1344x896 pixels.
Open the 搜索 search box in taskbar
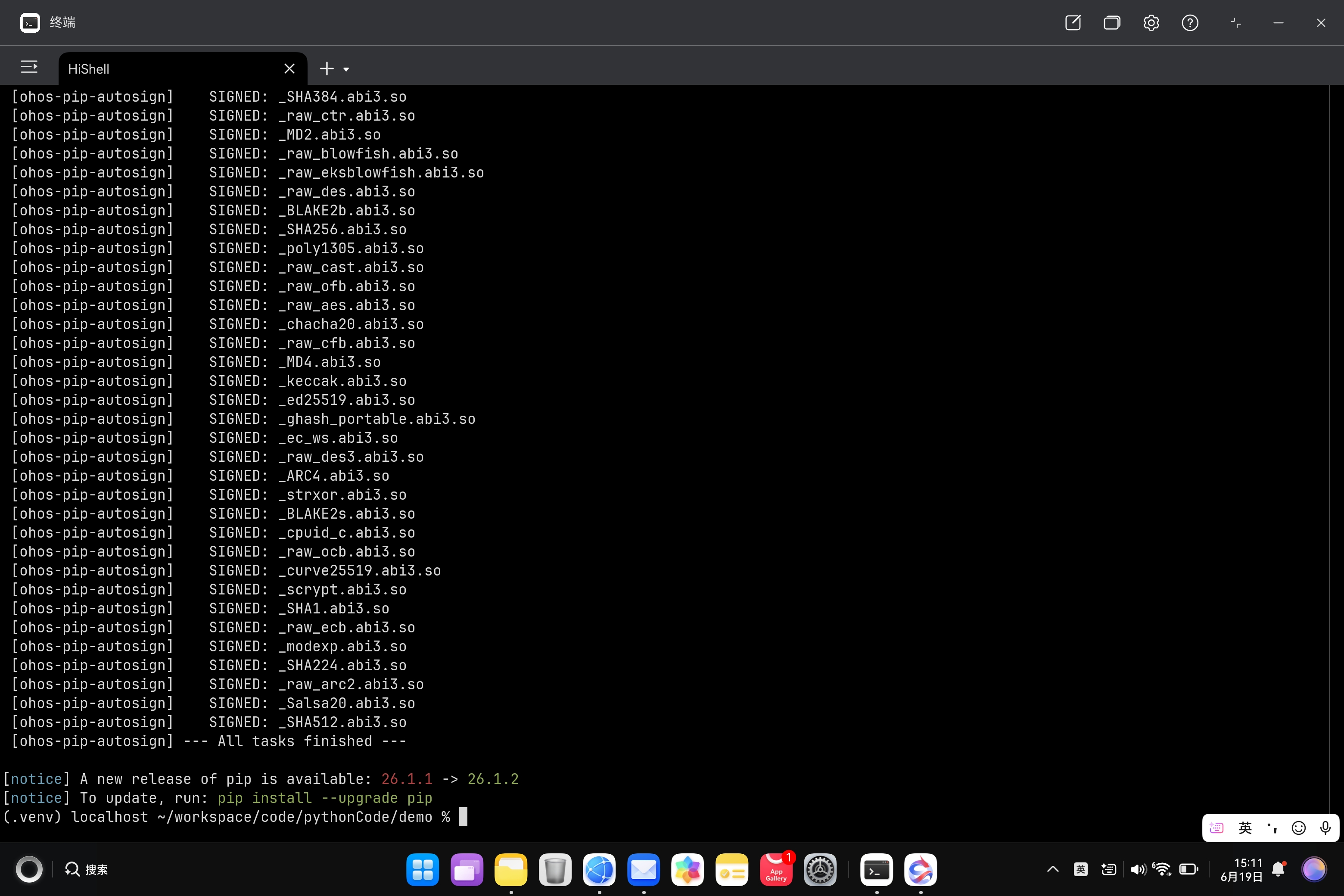click(86, 869)
